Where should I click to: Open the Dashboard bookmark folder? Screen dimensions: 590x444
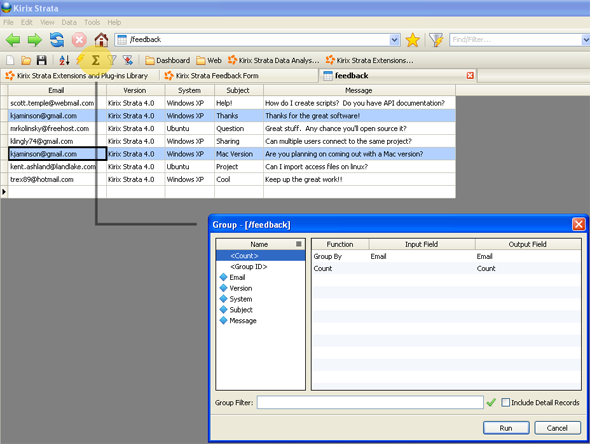click(167, 60)
